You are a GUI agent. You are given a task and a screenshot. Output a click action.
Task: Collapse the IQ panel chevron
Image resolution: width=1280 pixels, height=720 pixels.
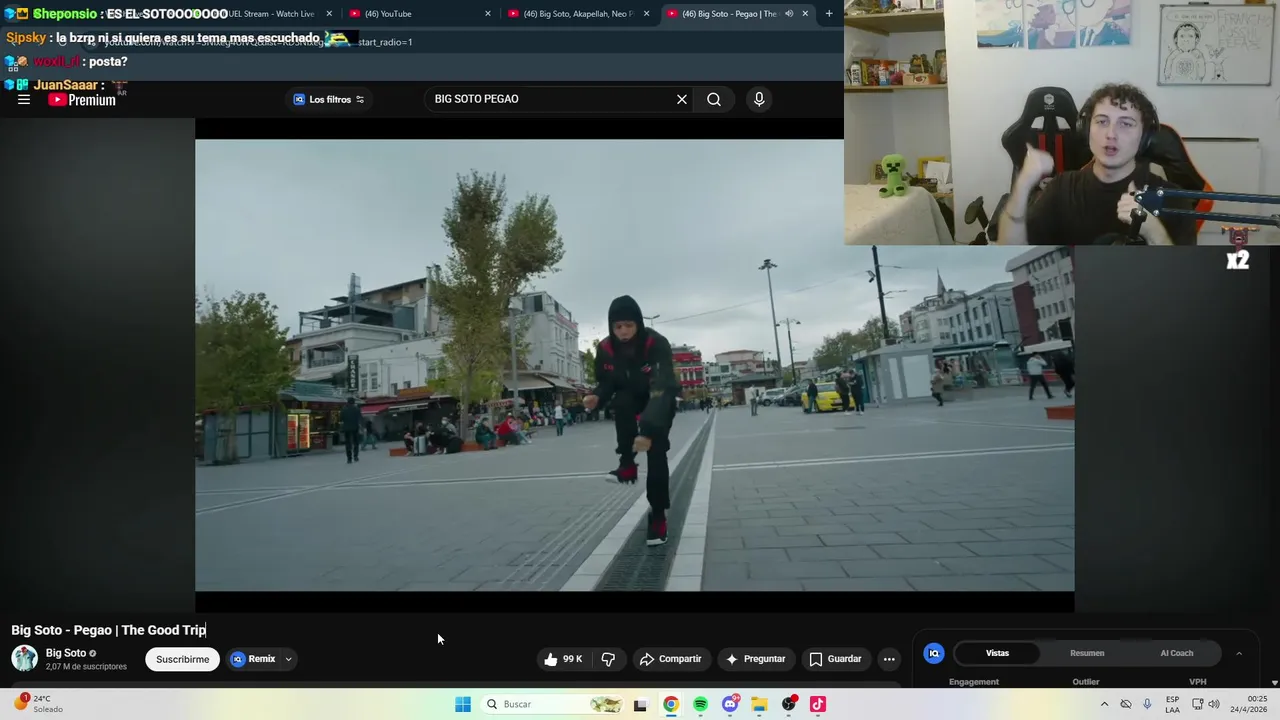tap(1239, 653)
